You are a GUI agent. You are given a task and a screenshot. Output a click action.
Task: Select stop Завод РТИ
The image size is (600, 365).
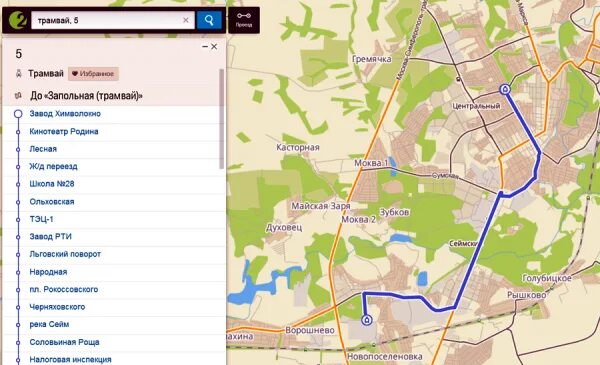(x=51, y=236)
